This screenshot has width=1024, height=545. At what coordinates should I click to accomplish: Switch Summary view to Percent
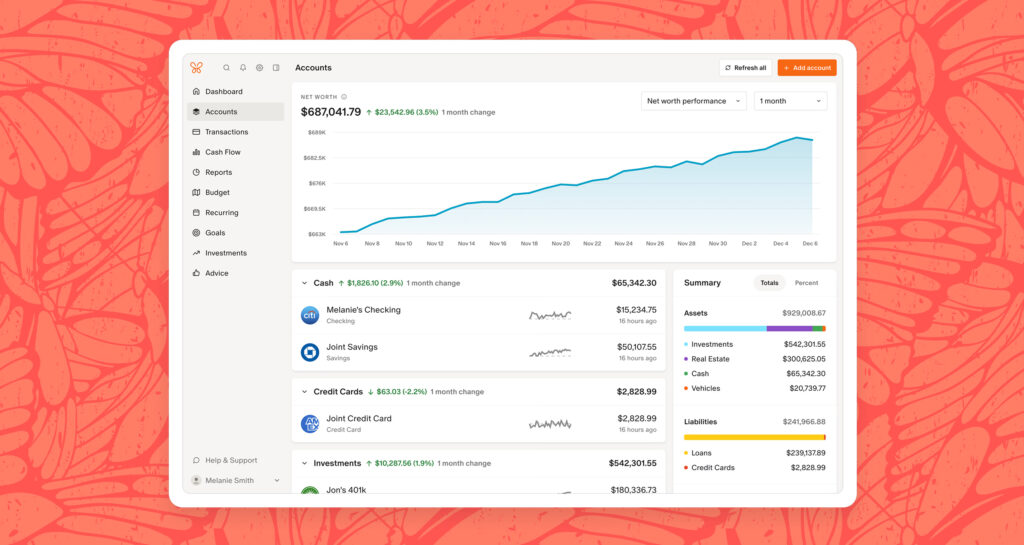tap(806, 283)
